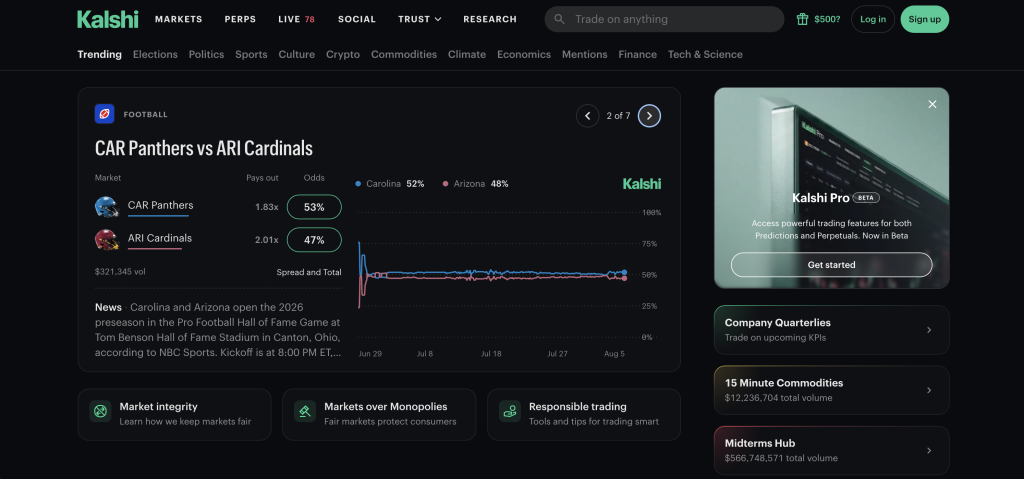Open the Market integrity card
This screenshot has height=479, width=1024.
click(174, 414)
